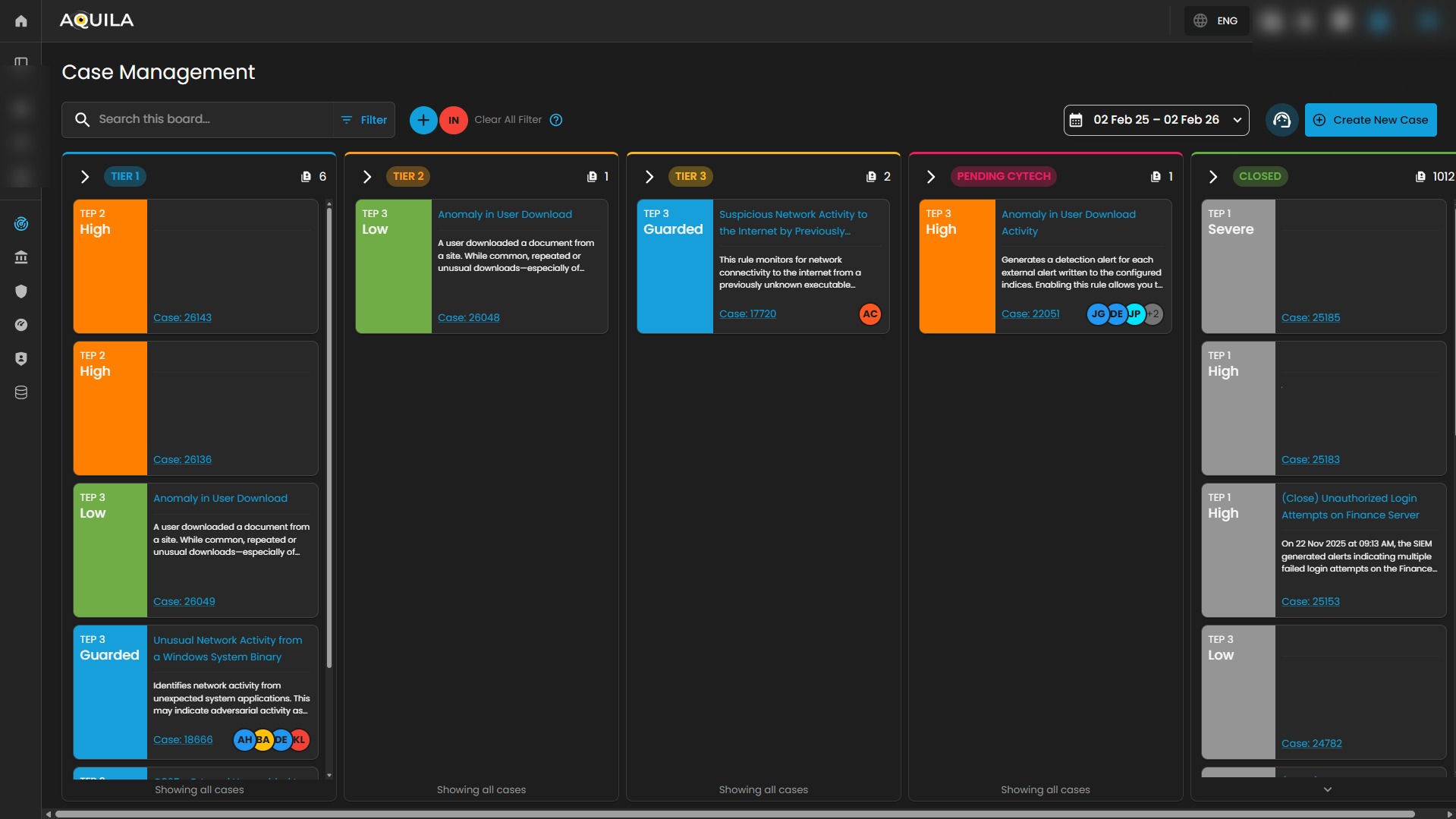Click the Create New Case button
This screenshot has width=1456, height=819.
click(1370, 120)
